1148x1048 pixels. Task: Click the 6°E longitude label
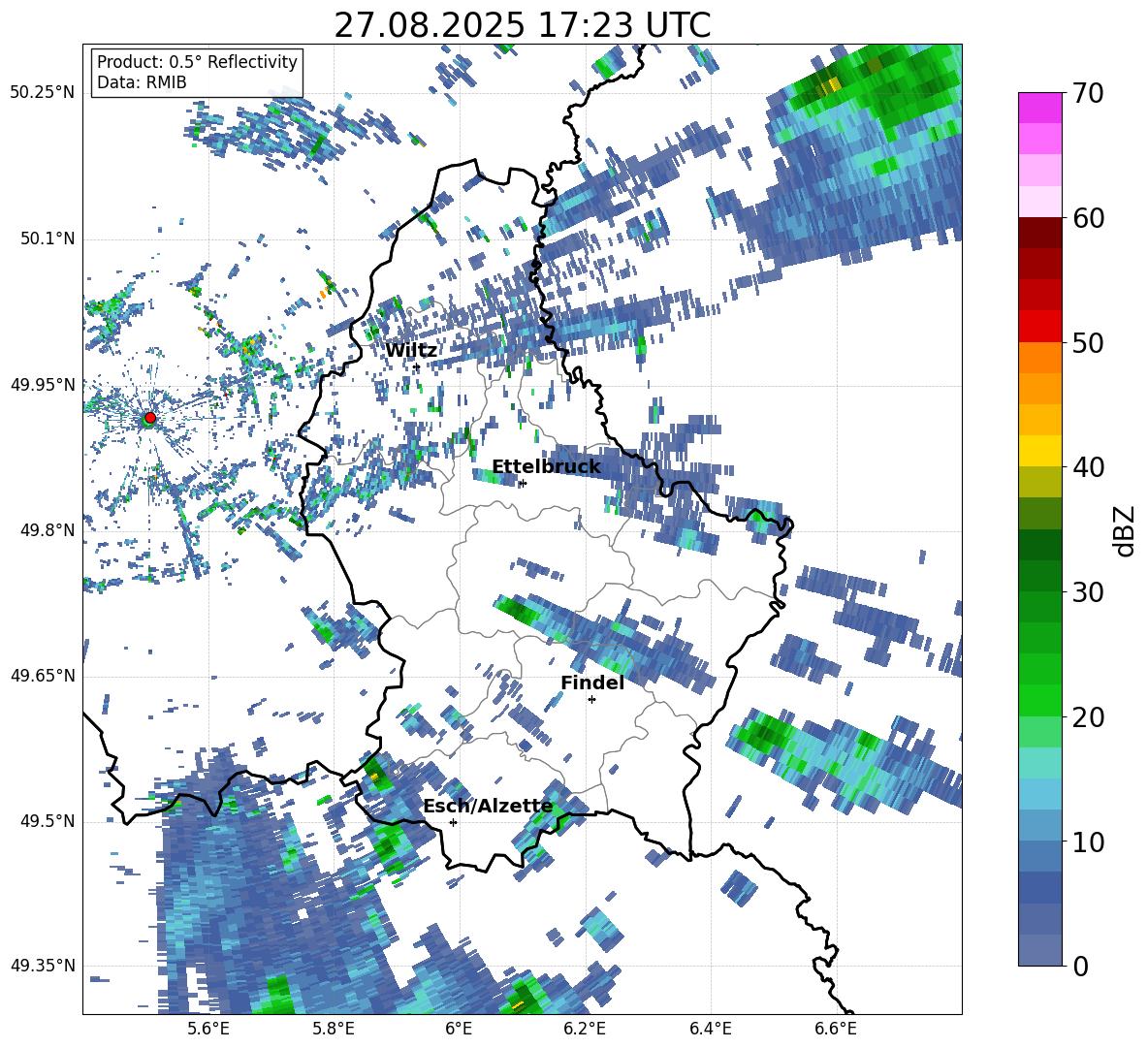coord(459,1029)
